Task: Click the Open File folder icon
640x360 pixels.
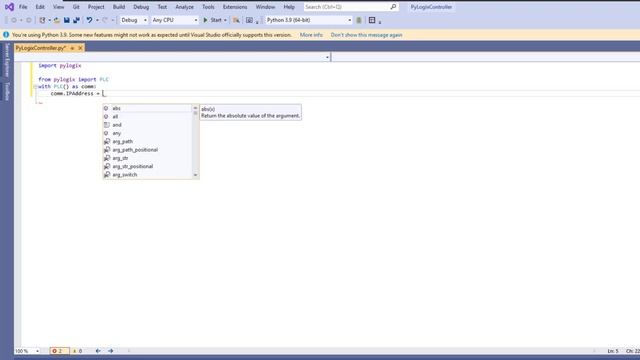Action: (x=57, y=20)
